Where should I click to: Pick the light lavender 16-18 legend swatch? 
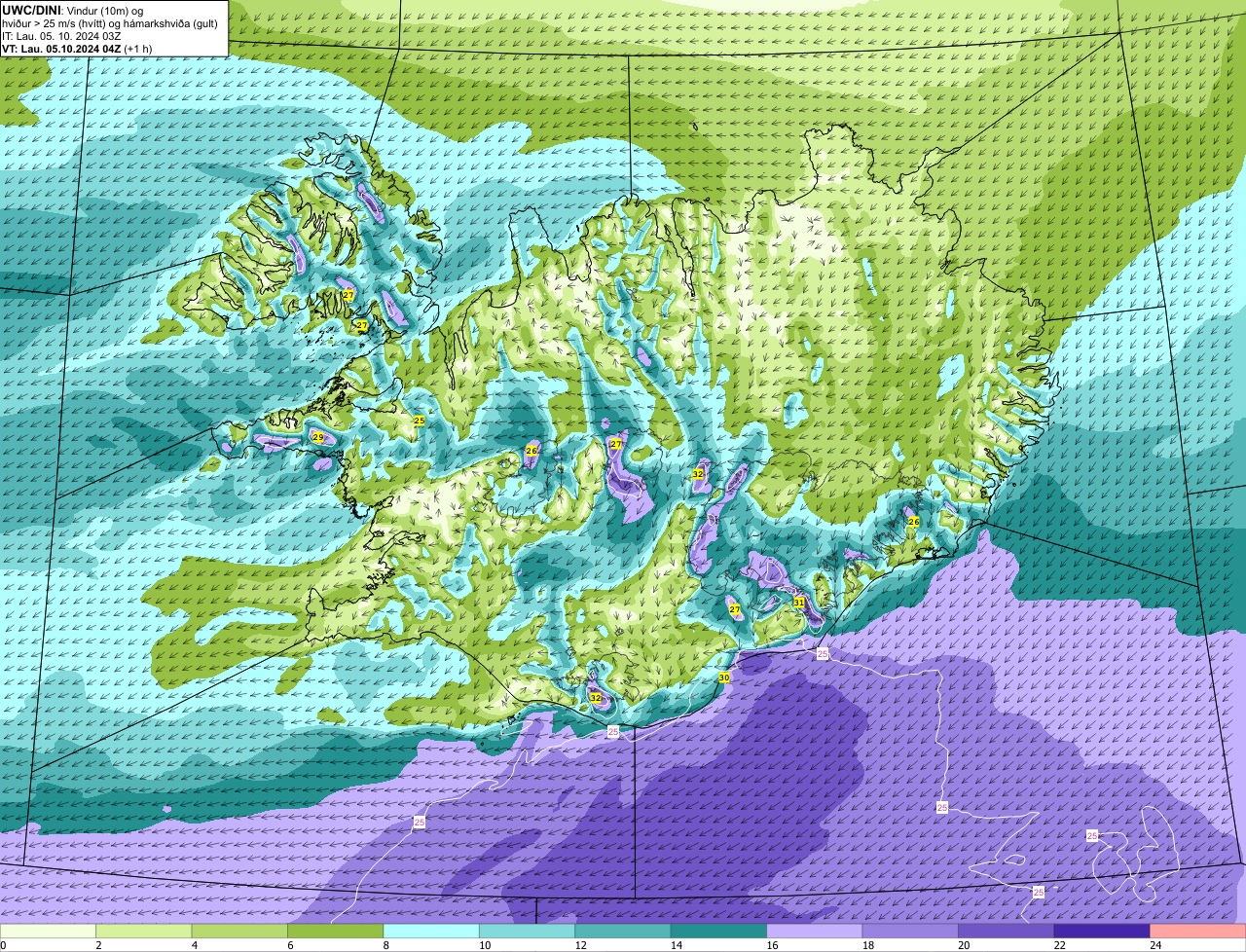pyautogui.click(x=816, y=932)
